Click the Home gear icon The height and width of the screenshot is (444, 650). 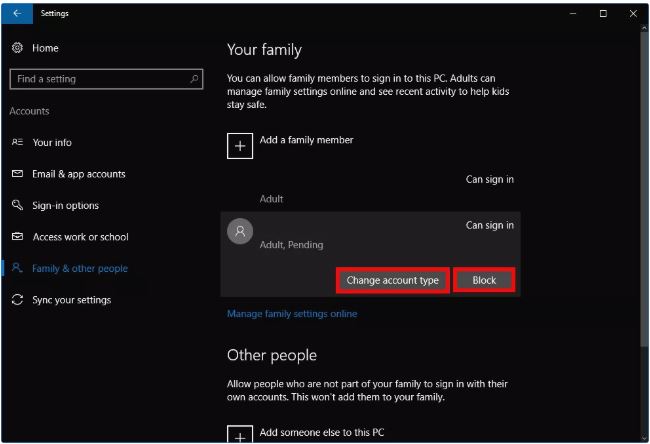click(17, 48)
